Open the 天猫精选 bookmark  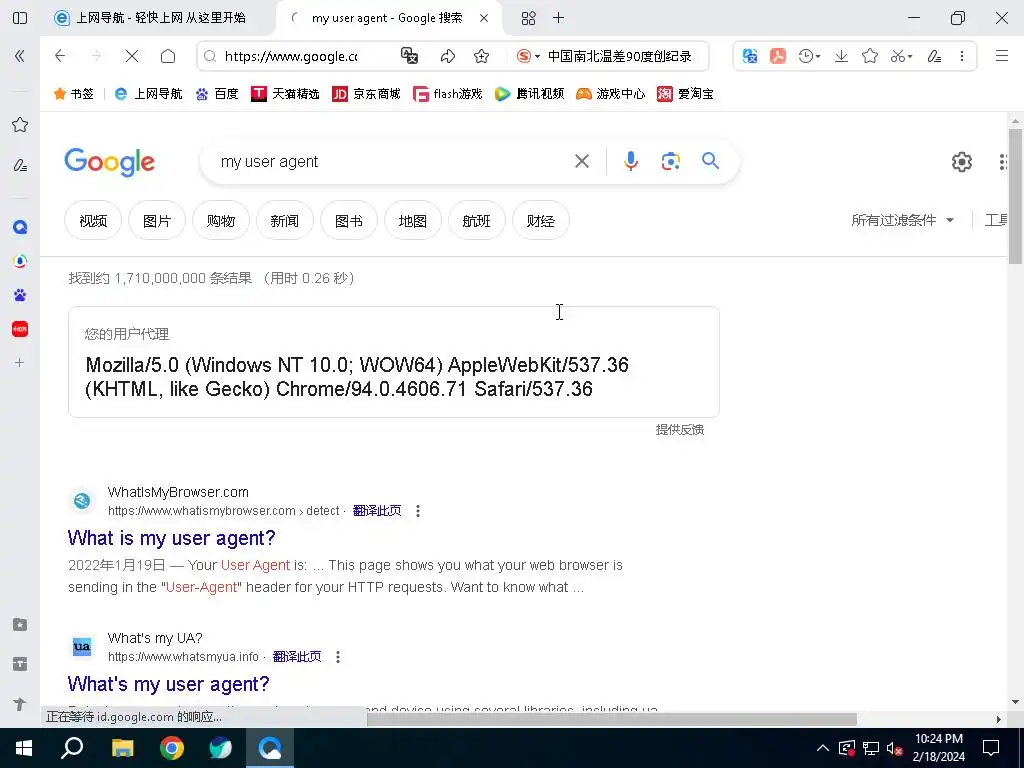285,94
